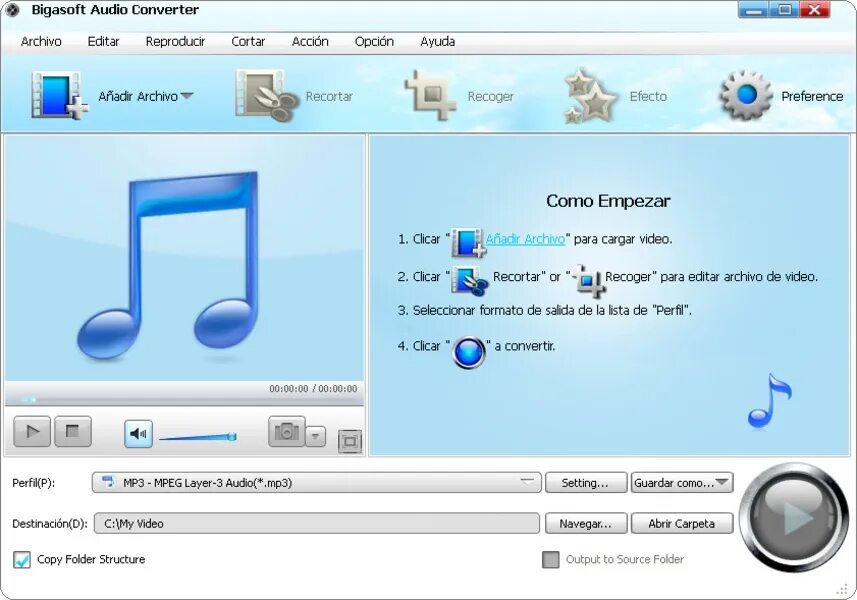Maximize the Bigasoft window
This screenshot has width=857, height=600.
pos(785,10)
